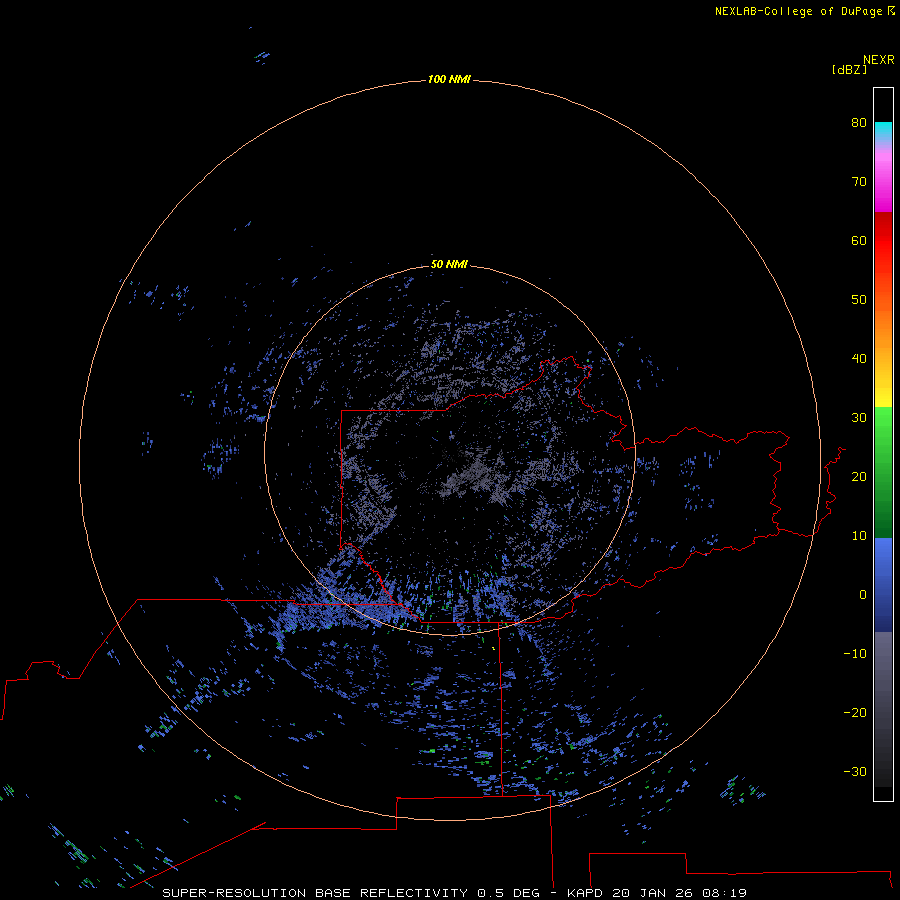This screenshot has width=900, height=900.
Task: Click the 80 dBZ scale value
Action: click(x=859, y=122)
